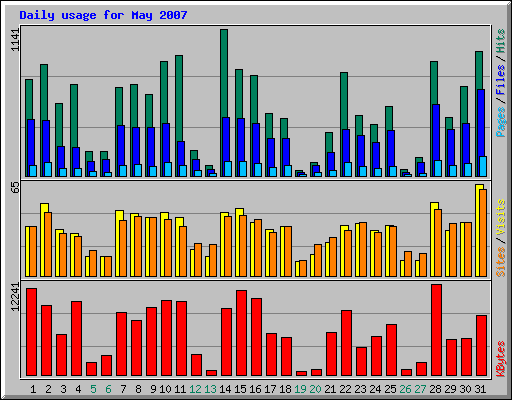The image size is (512, 400).
Task: Select the red KBytes bar for day 31
Action: tap(481, 346)
